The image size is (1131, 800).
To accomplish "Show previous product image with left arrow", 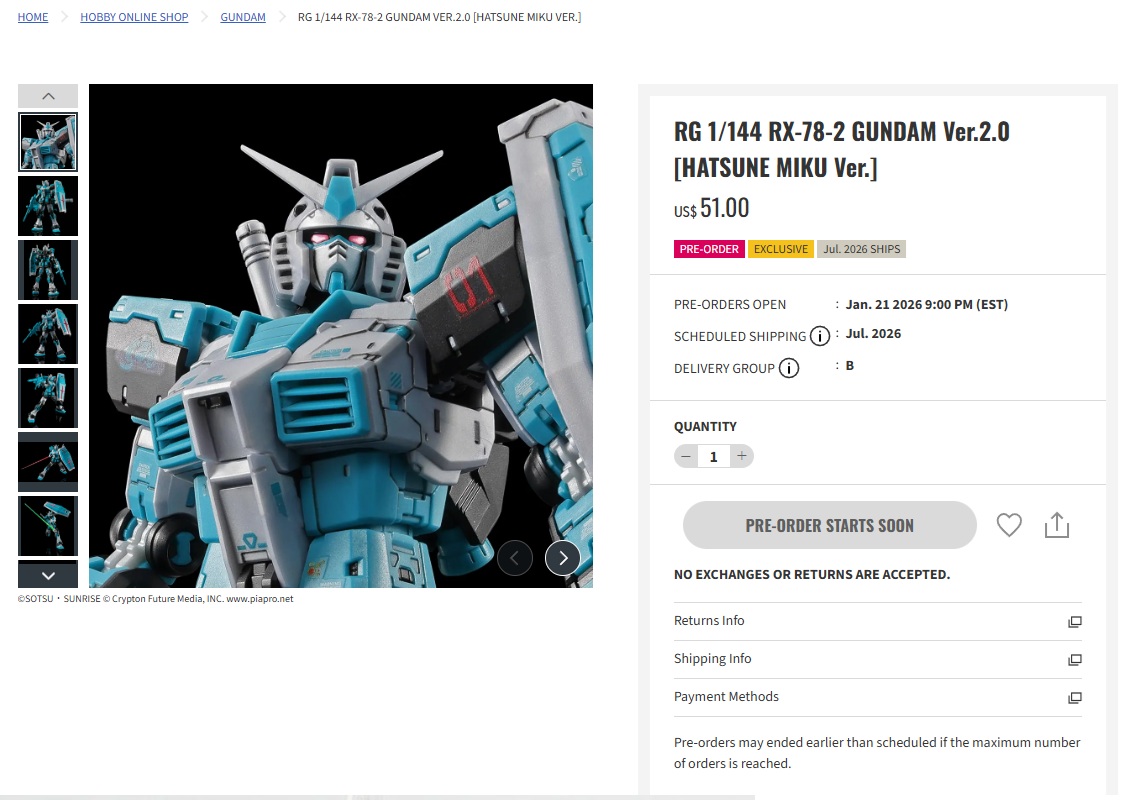I will point(515,558).
